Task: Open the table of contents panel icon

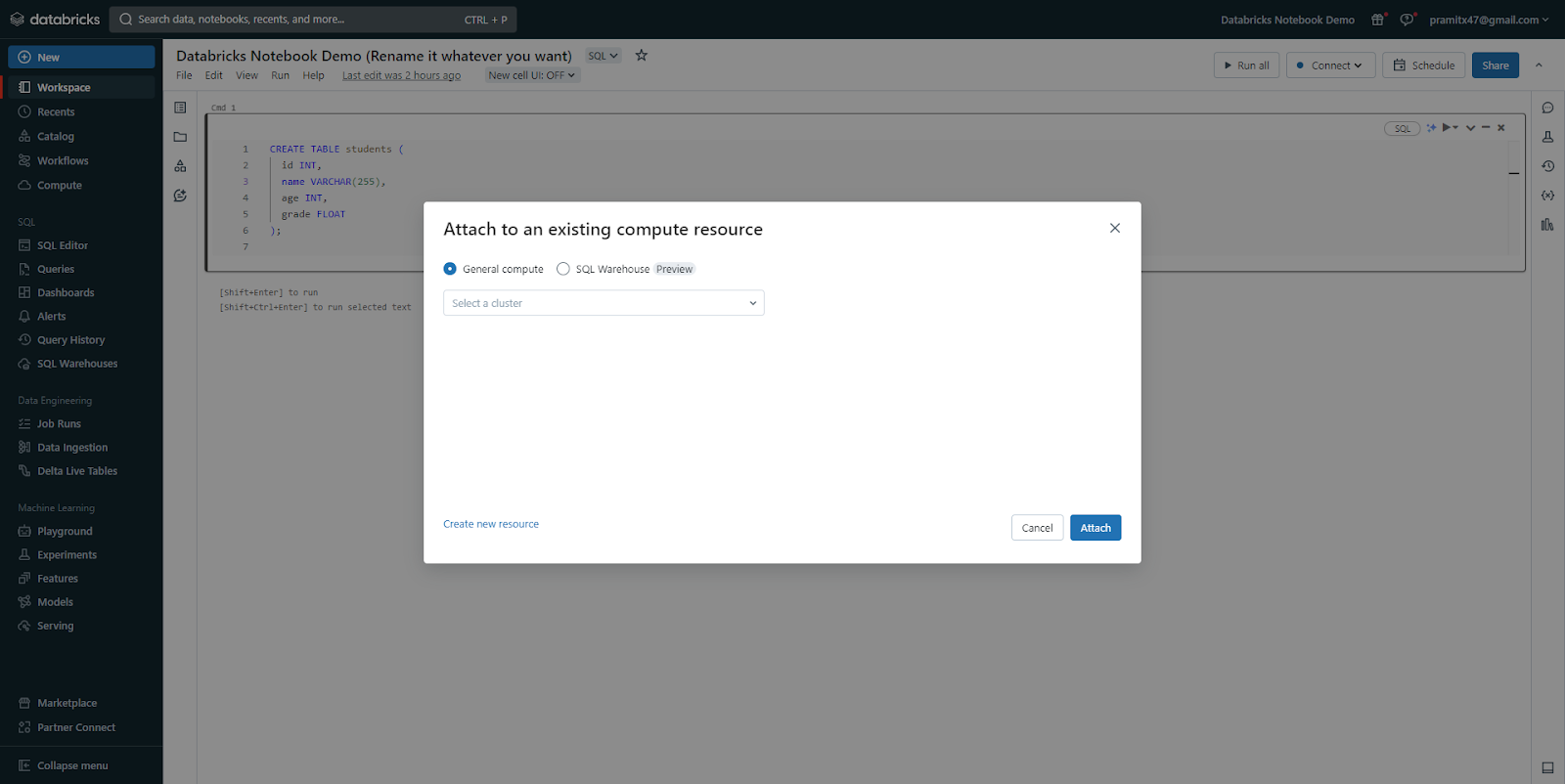Action: [x=180, y=108]
